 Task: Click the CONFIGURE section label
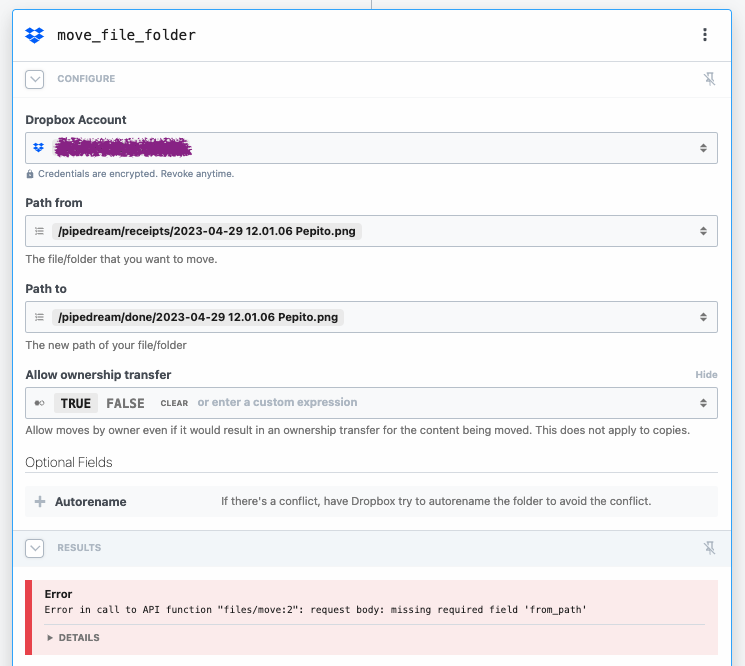tap(86, 79)
